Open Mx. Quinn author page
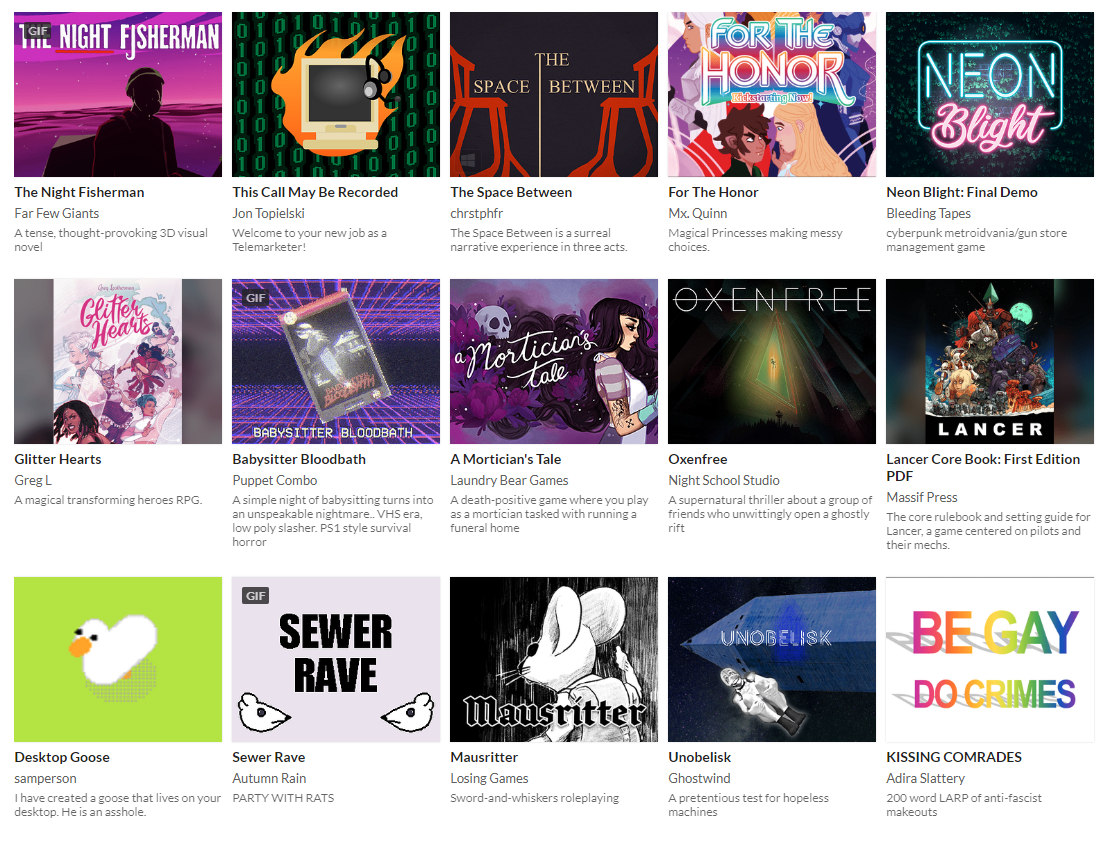 [x=698, y=213]
